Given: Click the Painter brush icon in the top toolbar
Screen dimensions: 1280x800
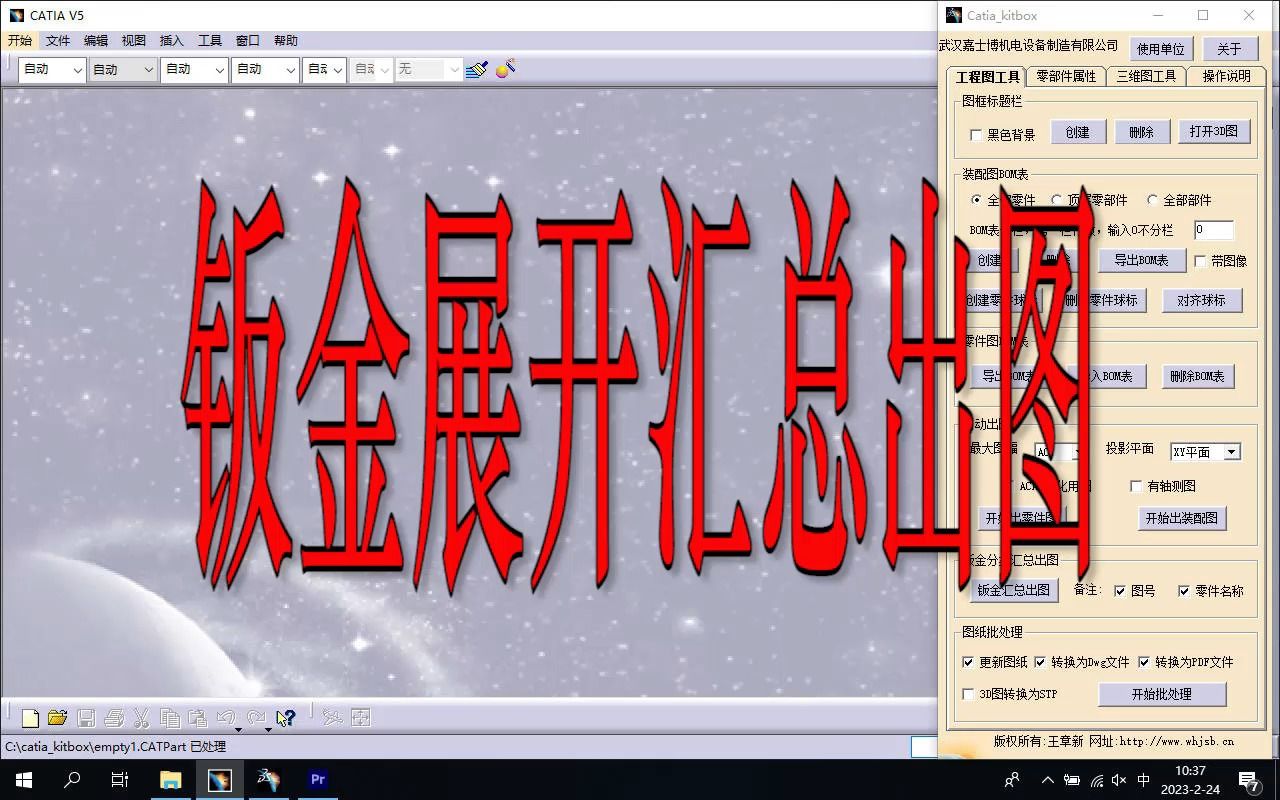Looking at the screenshot, I should (x=477, y=69).
